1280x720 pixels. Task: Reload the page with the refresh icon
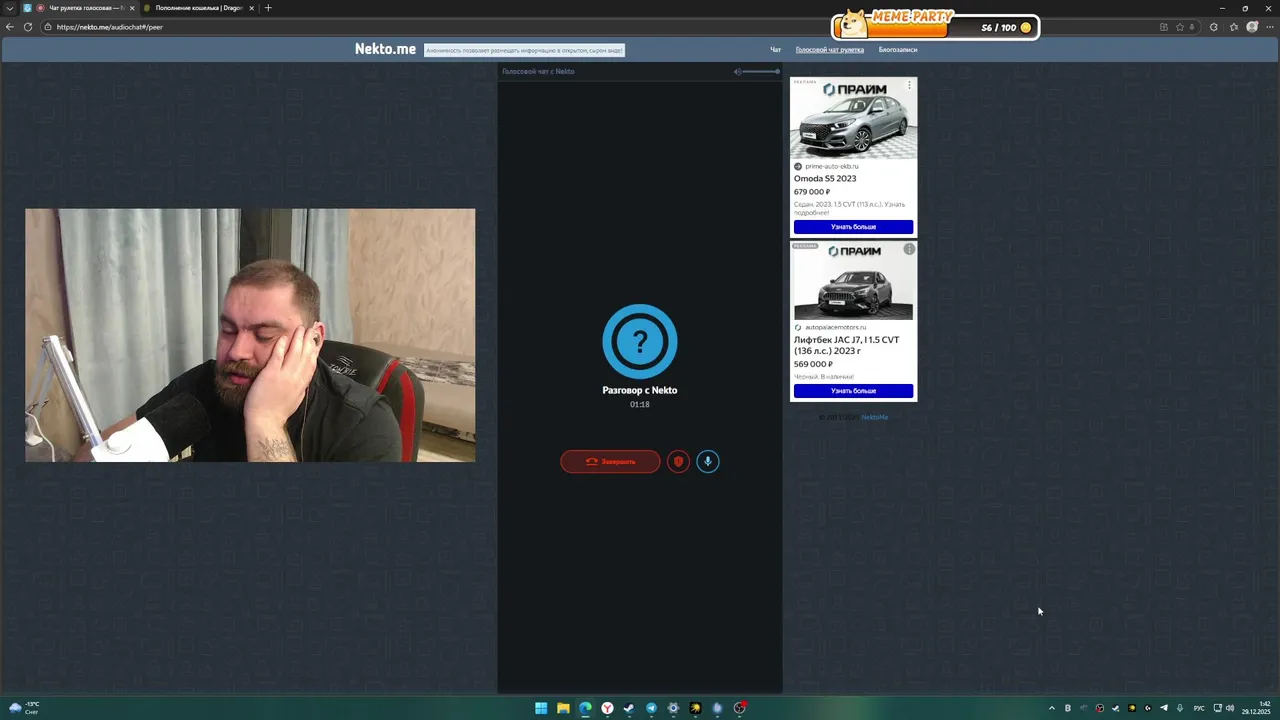point(28,27)
